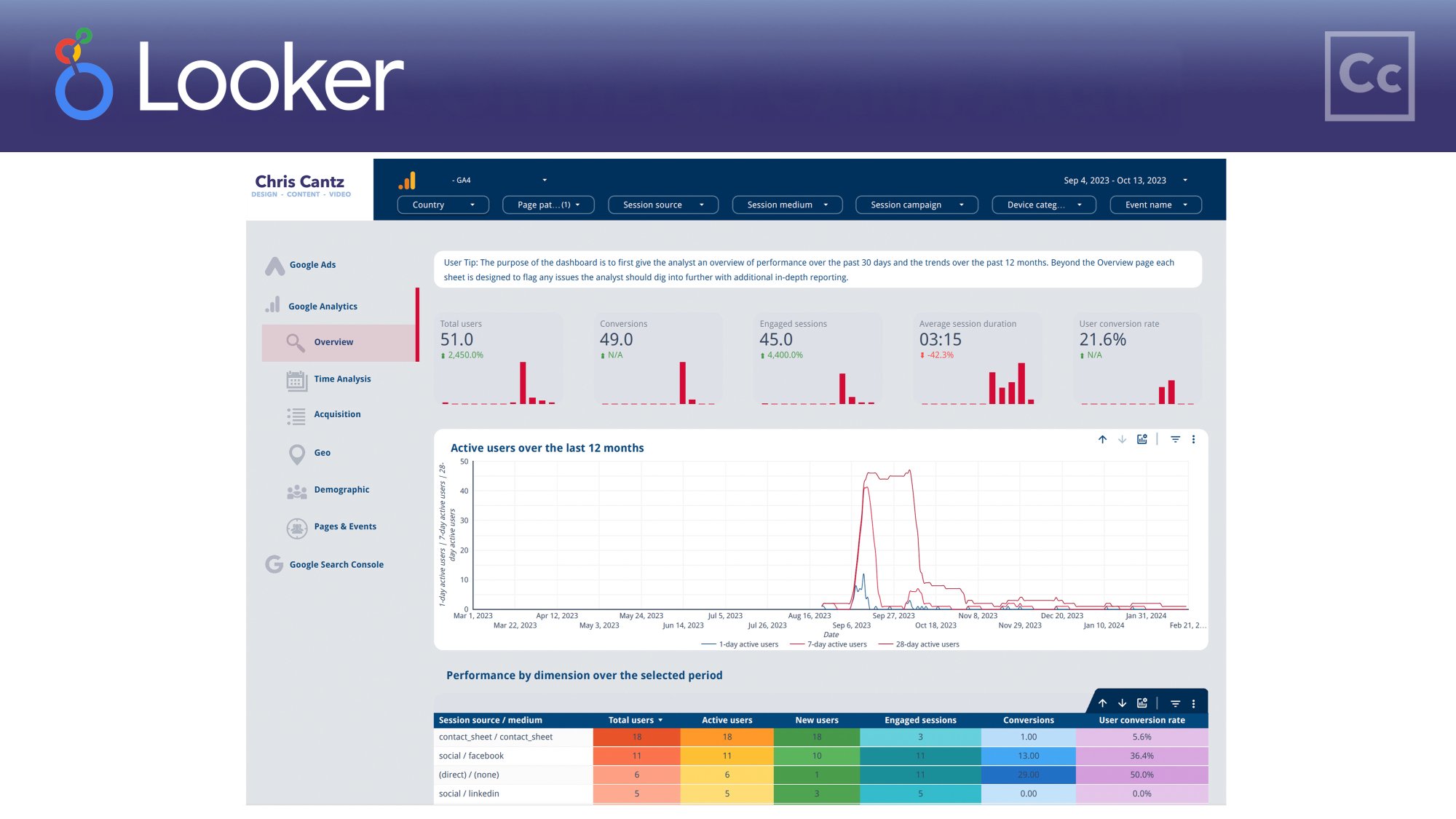1456x819 pixels.
Task: Open the Session source dropdown
Action: tap(662, 205)
